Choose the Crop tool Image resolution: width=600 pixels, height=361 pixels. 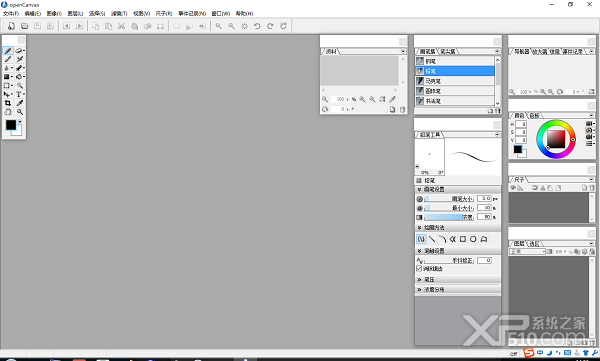[x=8, y=103]
